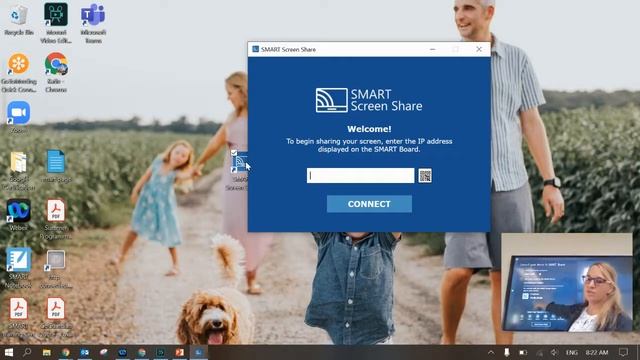This screenshot has height=360, width=640.
Task: Open the Google Chrome desktop shortcut
Action: [56, 72]
